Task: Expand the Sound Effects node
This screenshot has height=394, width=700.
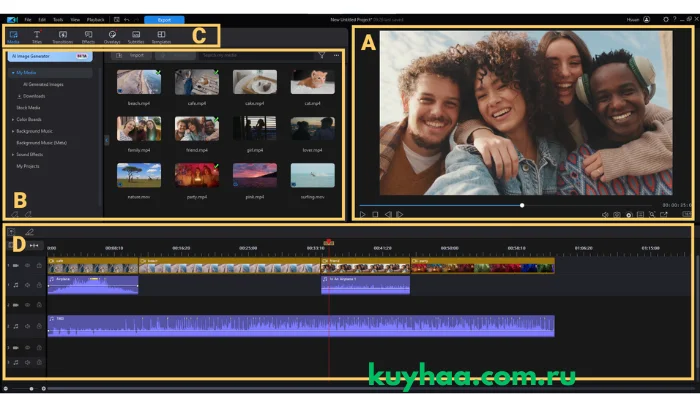Action: [13, 154]
